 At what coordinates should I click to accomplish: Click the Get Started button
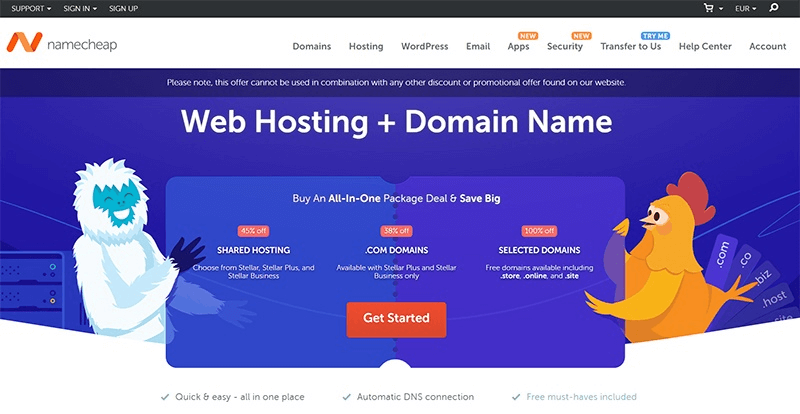[x=396, y=320]
